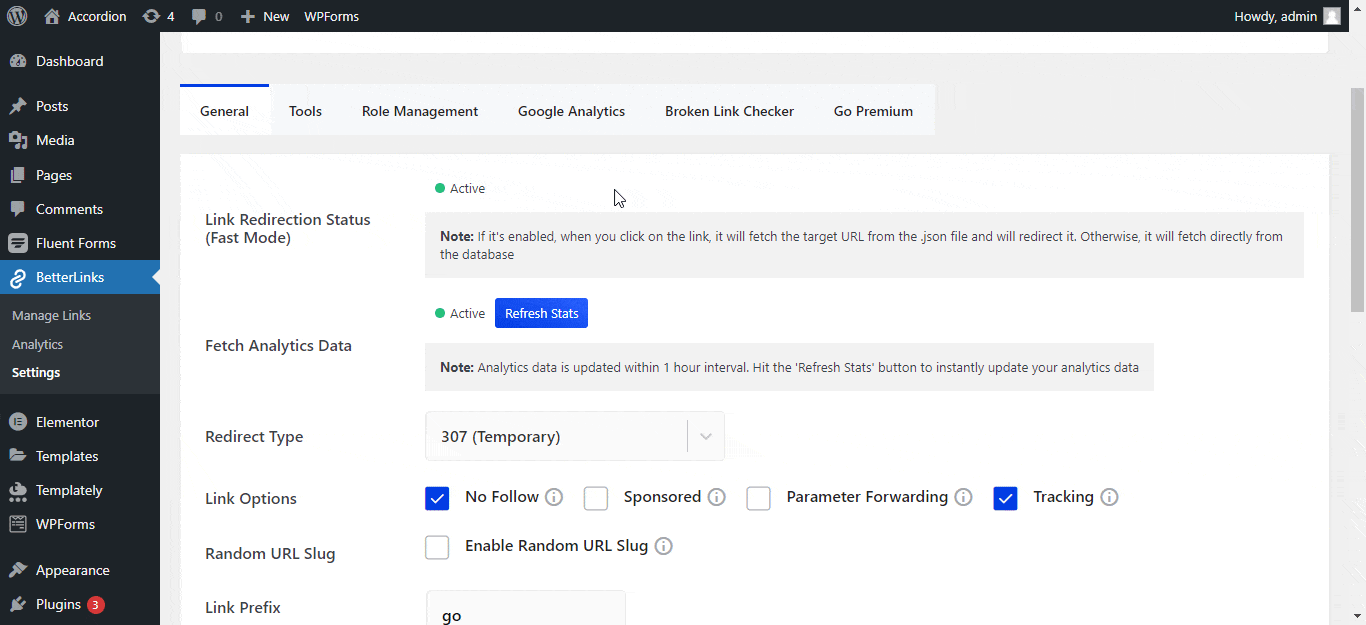Screen dimensions: 1366x625
Task: Click the New menu in admin bar
Action: click(x=265, y=16)
